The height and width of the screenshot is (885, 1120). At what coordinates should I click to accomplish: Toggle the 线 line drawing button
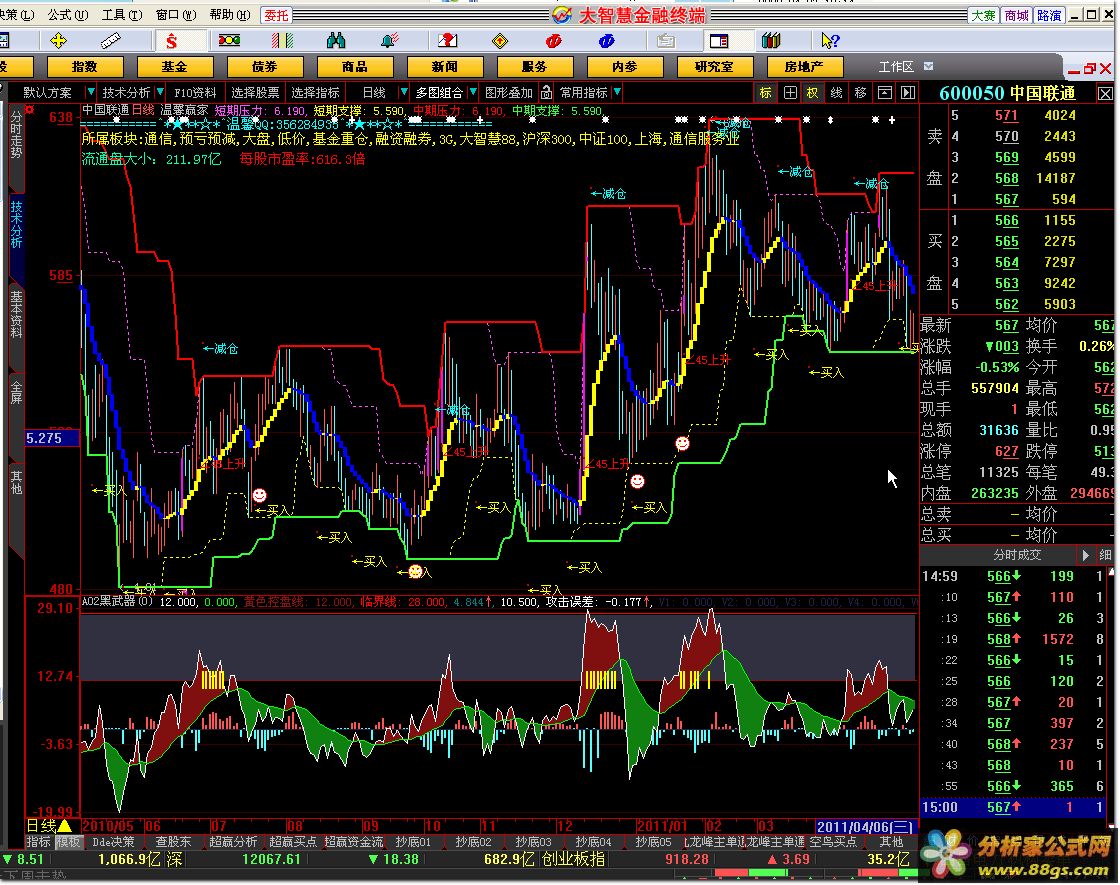pyautogui.click(x=836, y=92)
